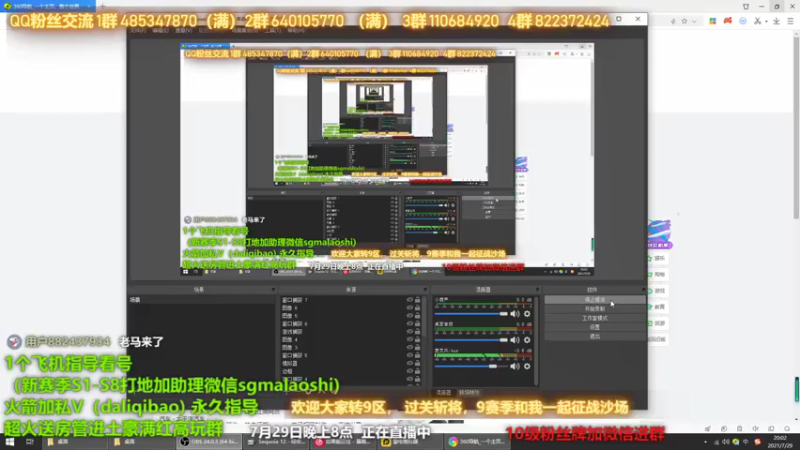Click lightning speed mode icon in browser
Viewport: 800px width, 450px height.
click(673, 21)
